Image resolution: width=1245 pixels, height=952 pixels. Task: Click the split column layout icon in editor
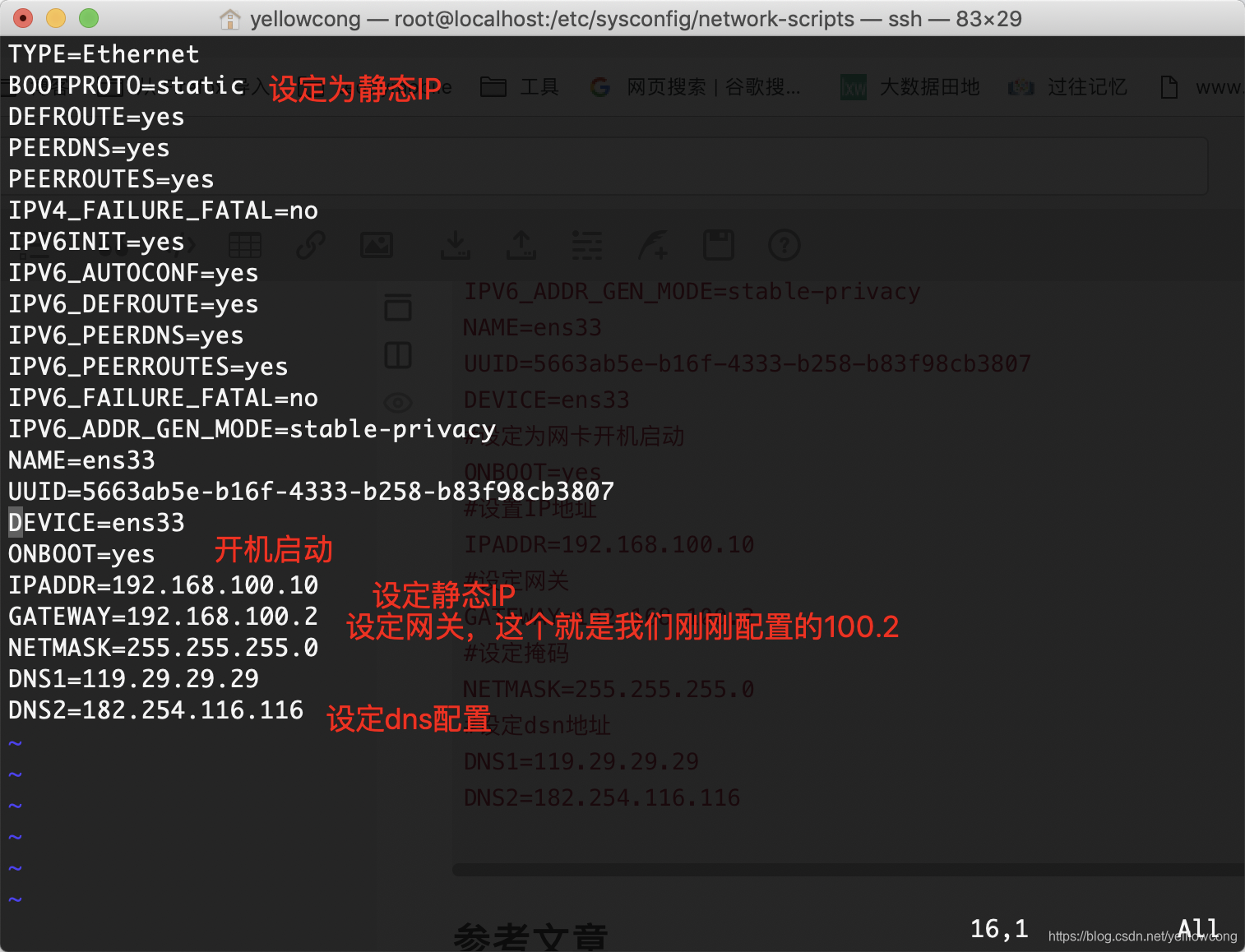[398, 355]
